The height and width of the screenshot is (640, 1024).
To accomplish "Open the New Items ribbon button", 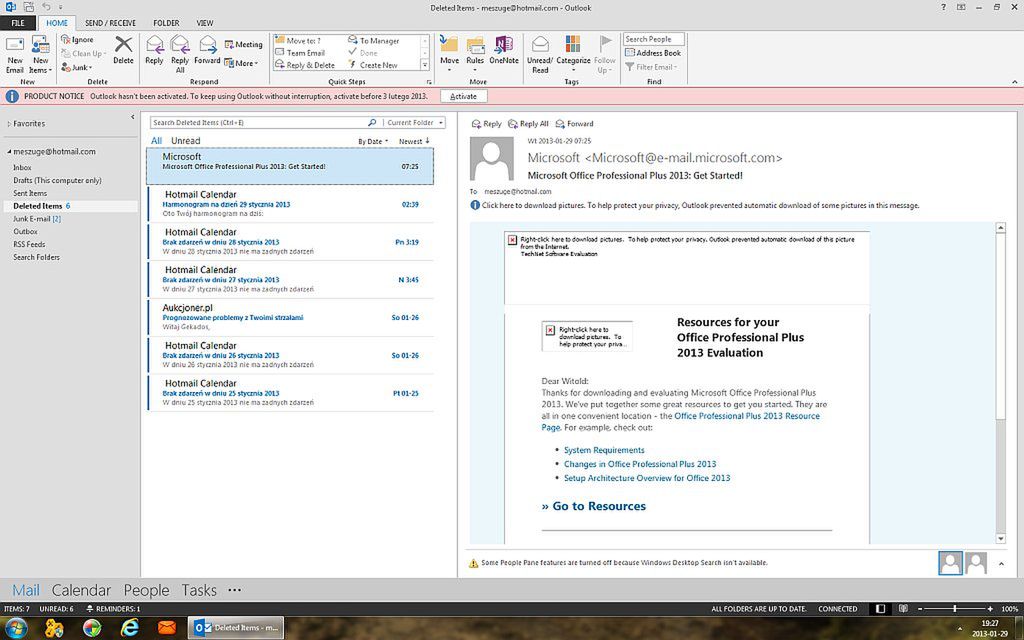I will point(40,55).
